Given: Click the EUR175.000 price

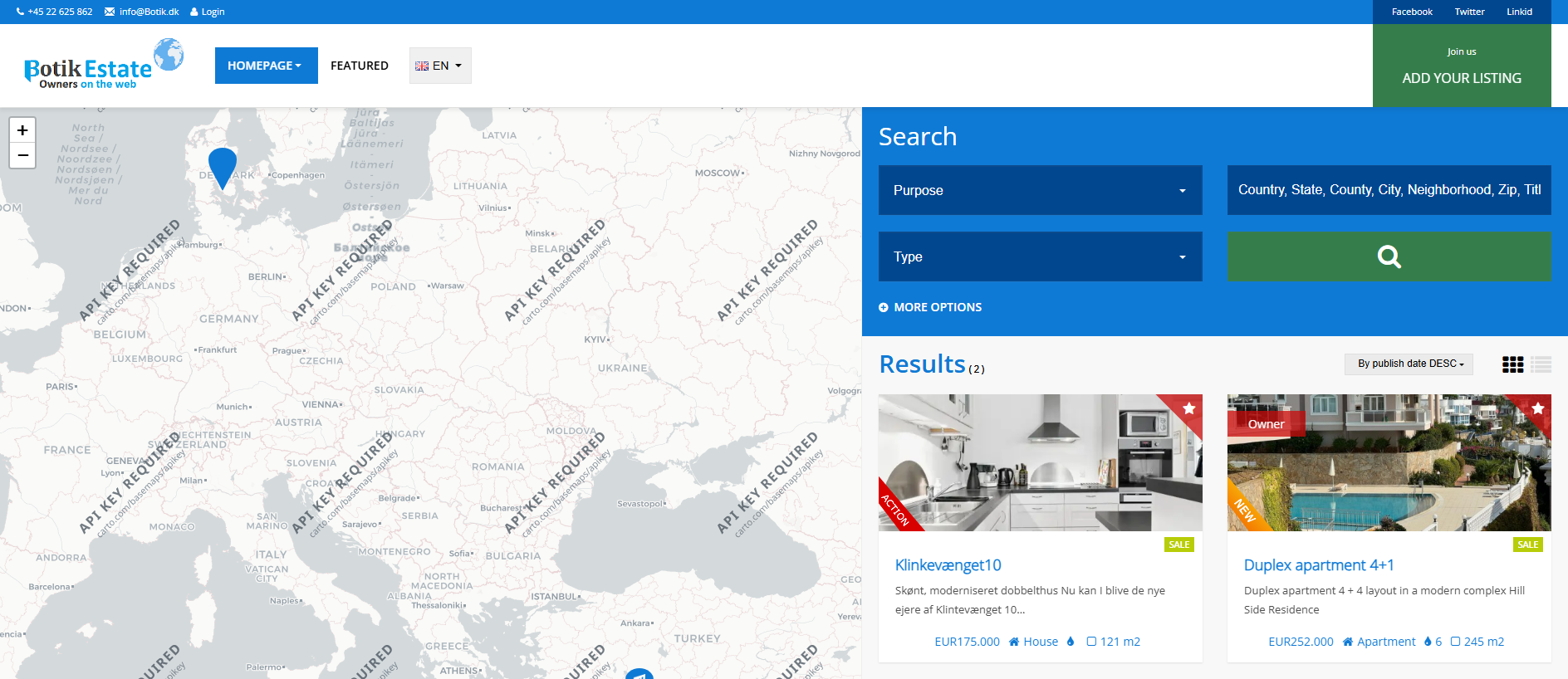Looking at the screenshot, I should coord(967,642).
